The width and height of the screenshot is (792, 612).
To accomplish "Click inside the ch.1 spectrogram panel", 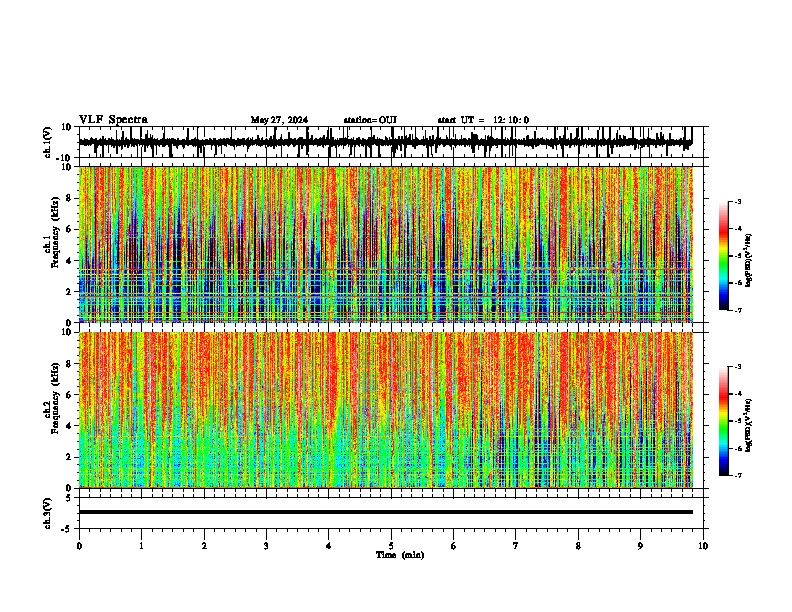I will 386,244.
